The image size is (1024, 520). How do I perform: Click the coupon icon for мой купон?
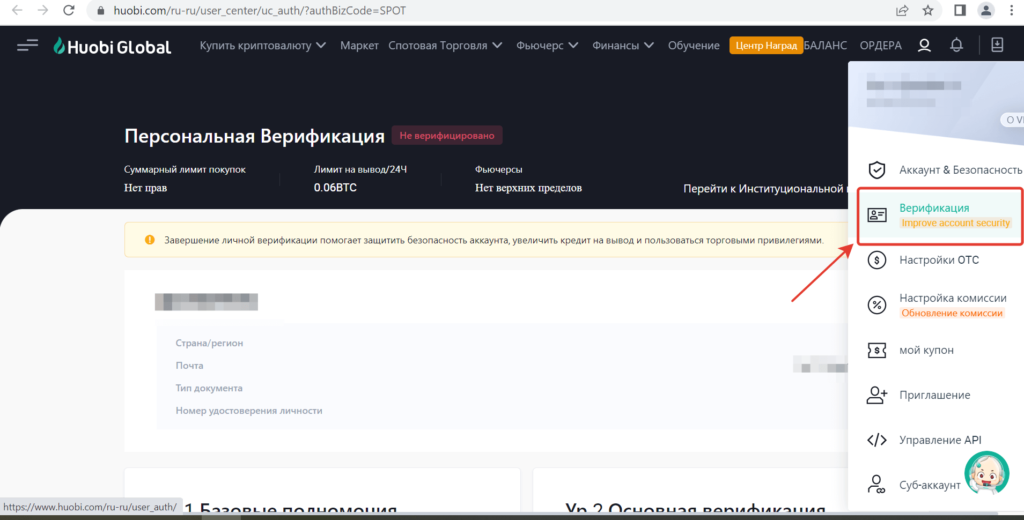tap(877, 350)
